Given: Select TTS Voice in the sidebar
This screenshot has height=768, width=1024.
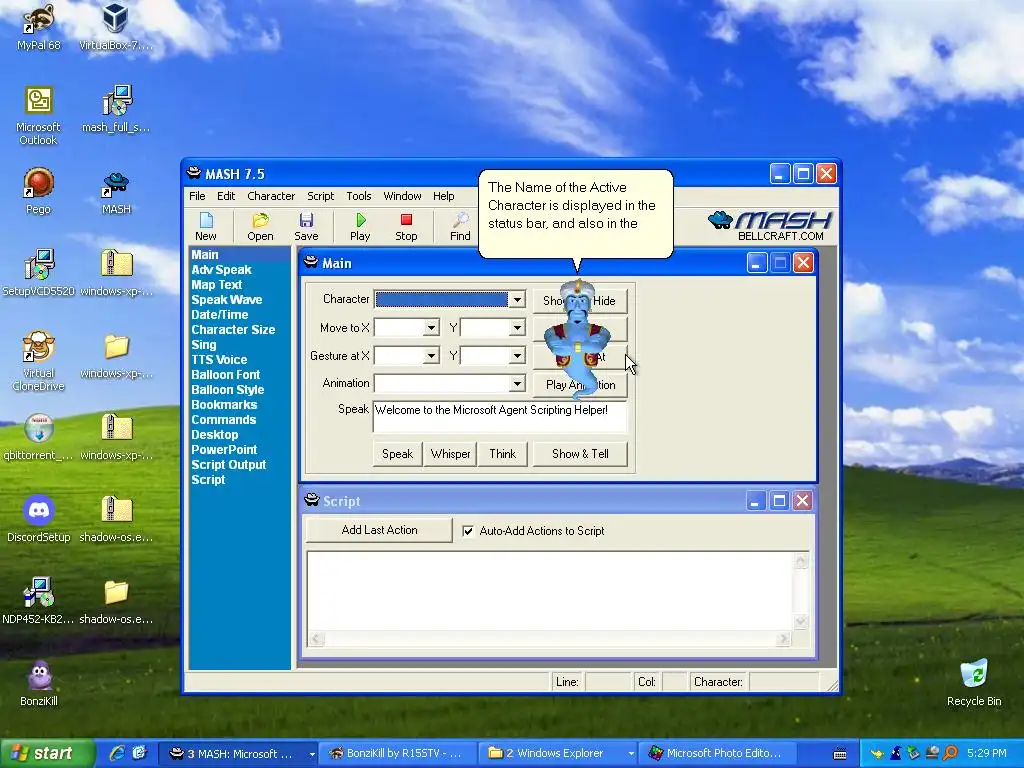Looking at the screenshot, I should [x=219, y=360].
